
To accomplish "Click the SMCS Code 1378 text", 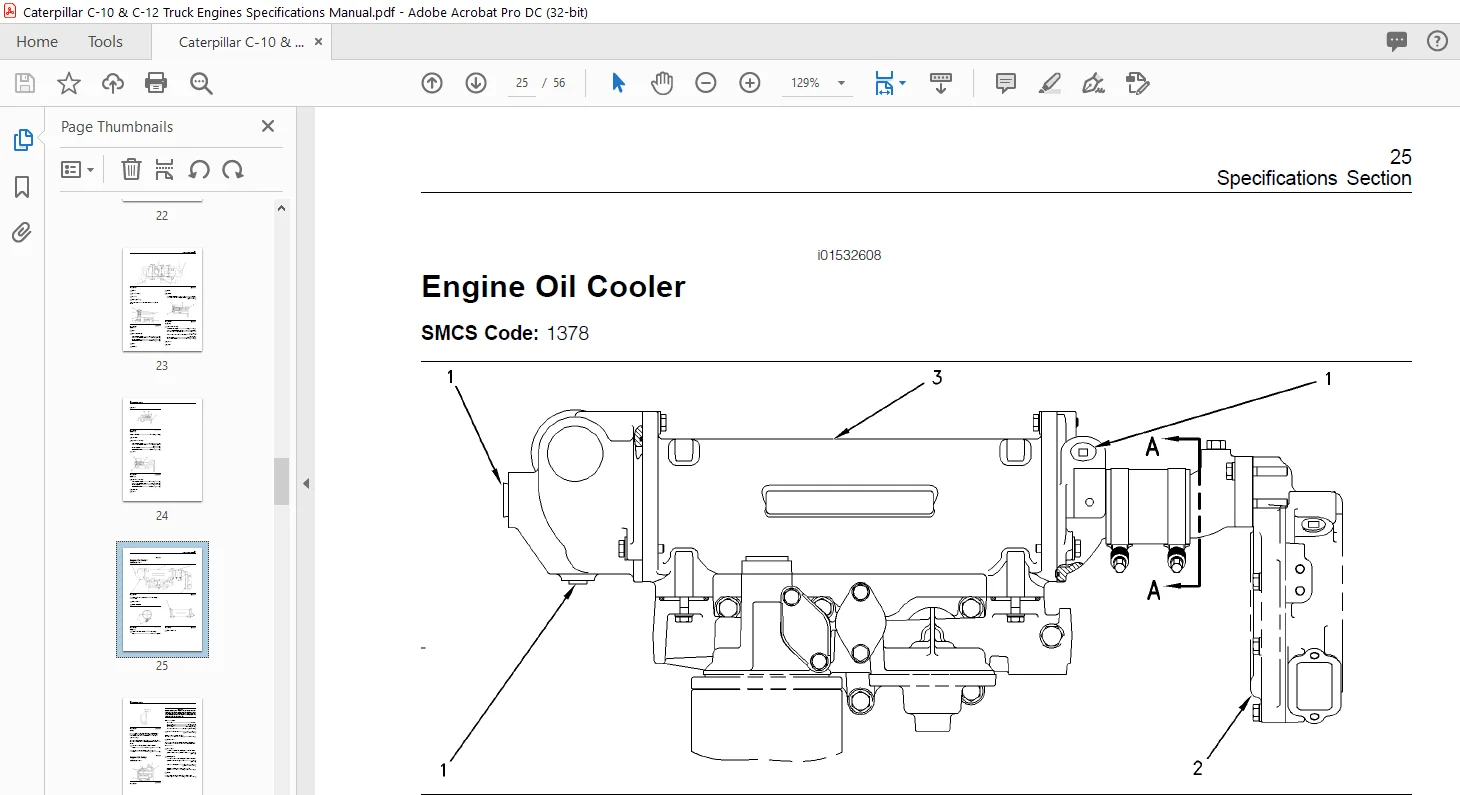I will click(x=505, y=333).
